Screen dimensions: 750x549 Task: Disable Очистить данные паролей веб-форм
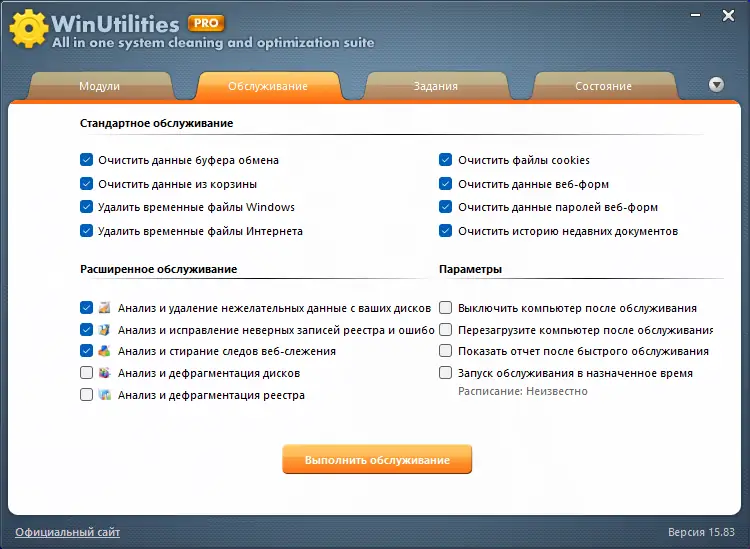pyautogui.click(x=445, y=207)
